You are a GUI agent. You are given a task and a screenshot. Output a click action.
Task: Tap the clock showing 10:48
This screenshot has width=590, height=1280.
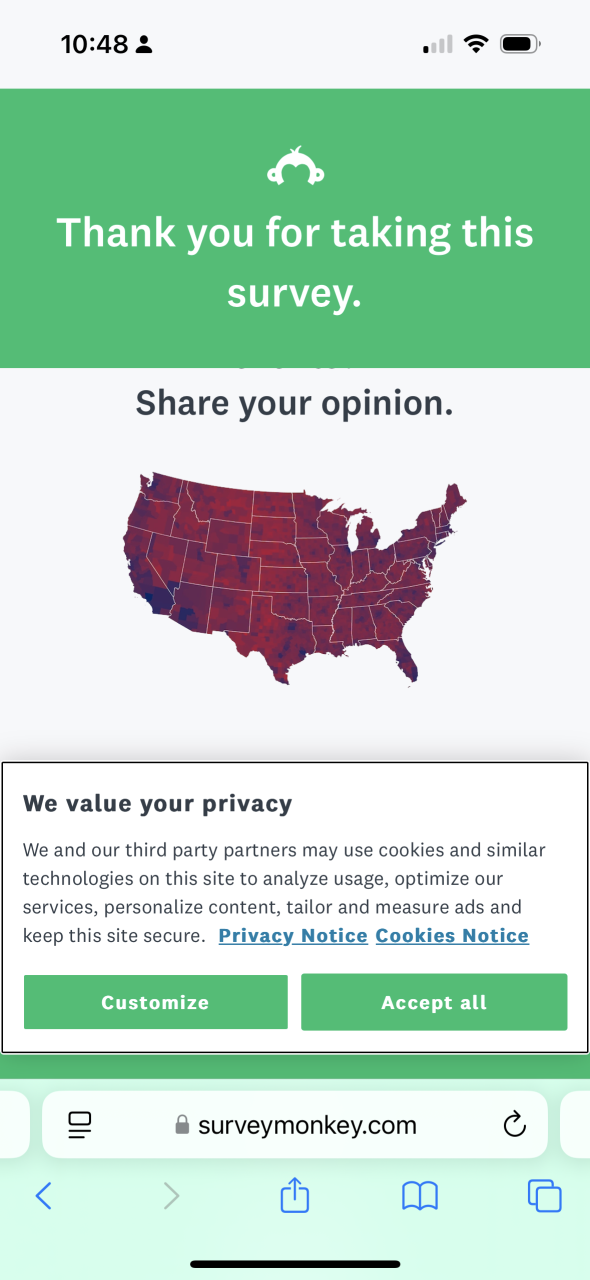[x=94, y=44]
